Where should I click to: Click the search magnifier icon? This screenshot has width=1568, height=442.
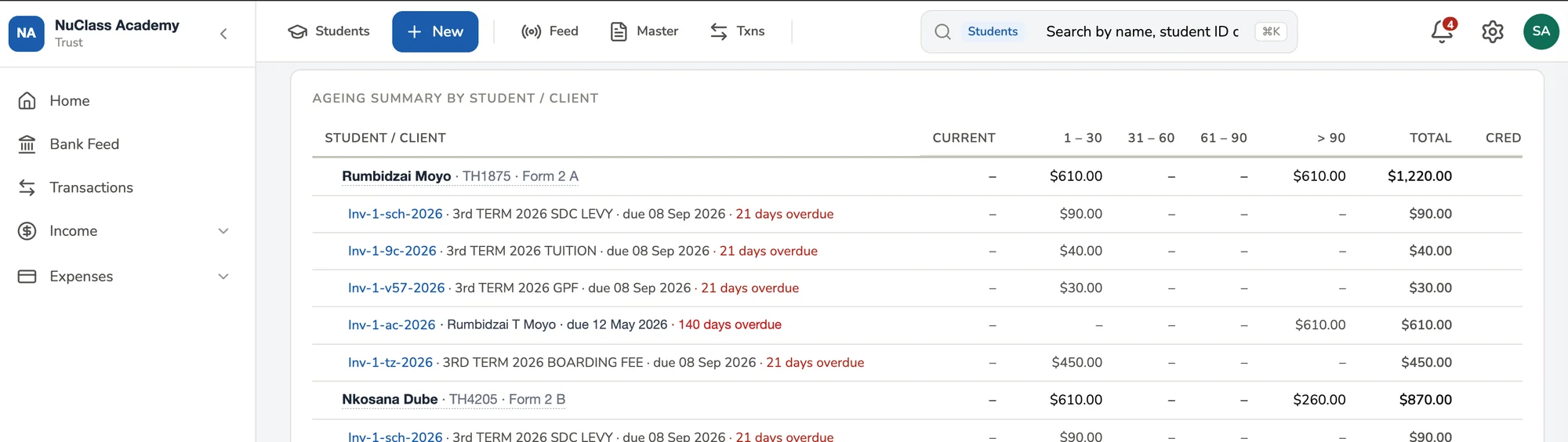coord(942,31)
